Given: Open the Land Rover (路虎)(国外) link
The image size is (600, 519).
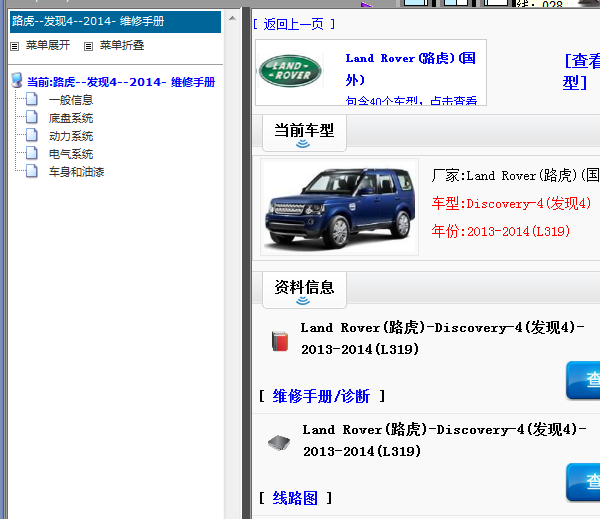Looking at the screenshot, I should 410,69.
